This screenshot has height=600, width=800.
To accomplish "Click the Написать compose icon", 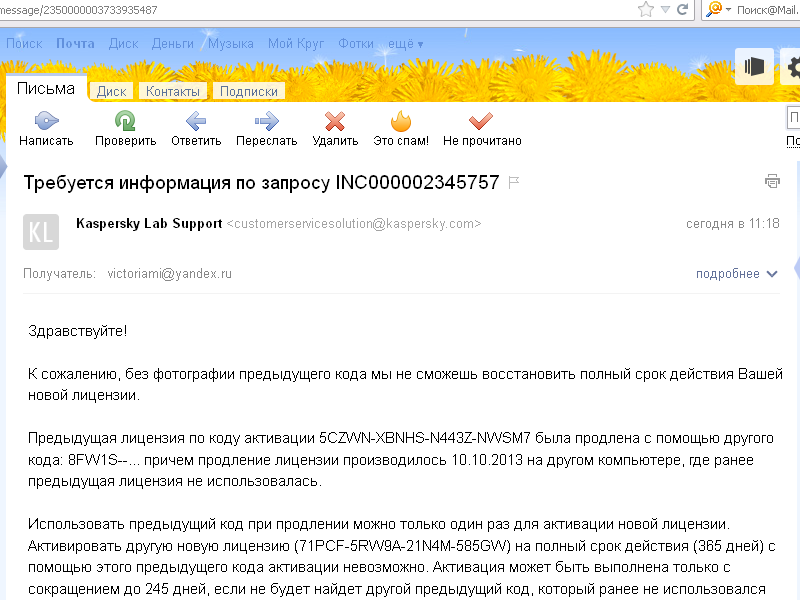I will 46,121.
